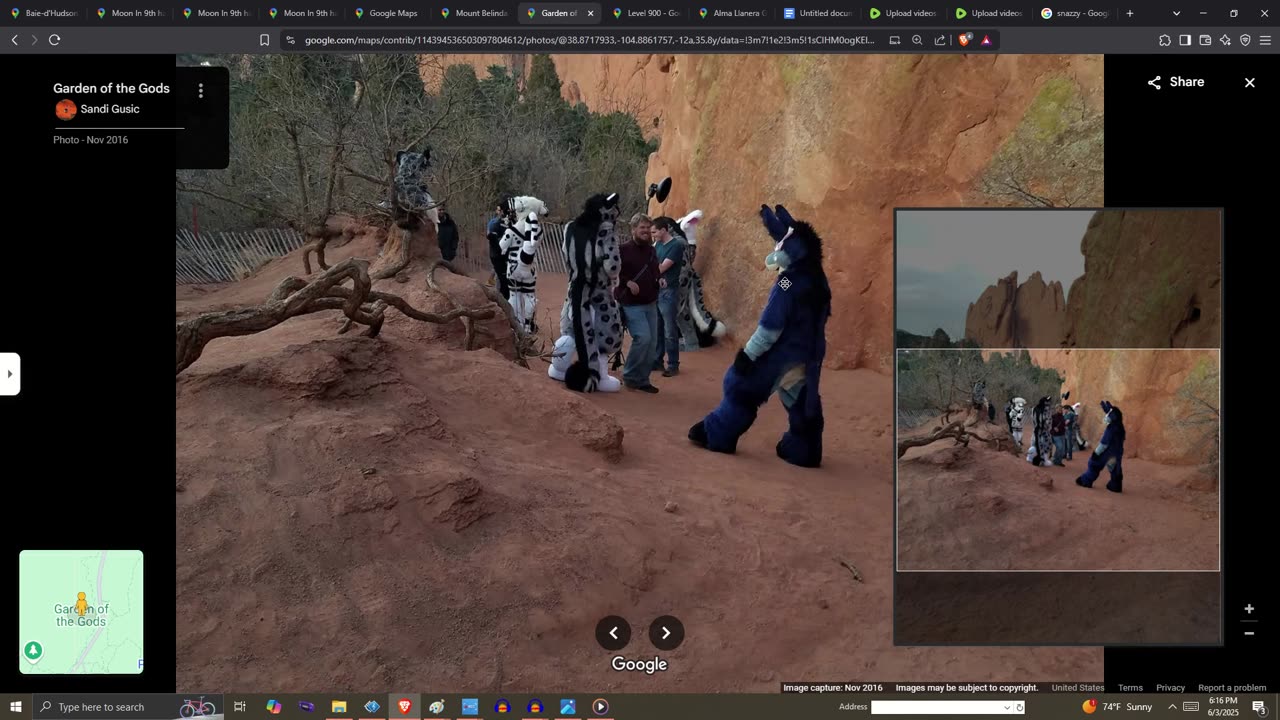Click the green park marker on minimap
The height and width of the screenshot is (720, 1280).
pyautogui.click(x=33, y=651)
